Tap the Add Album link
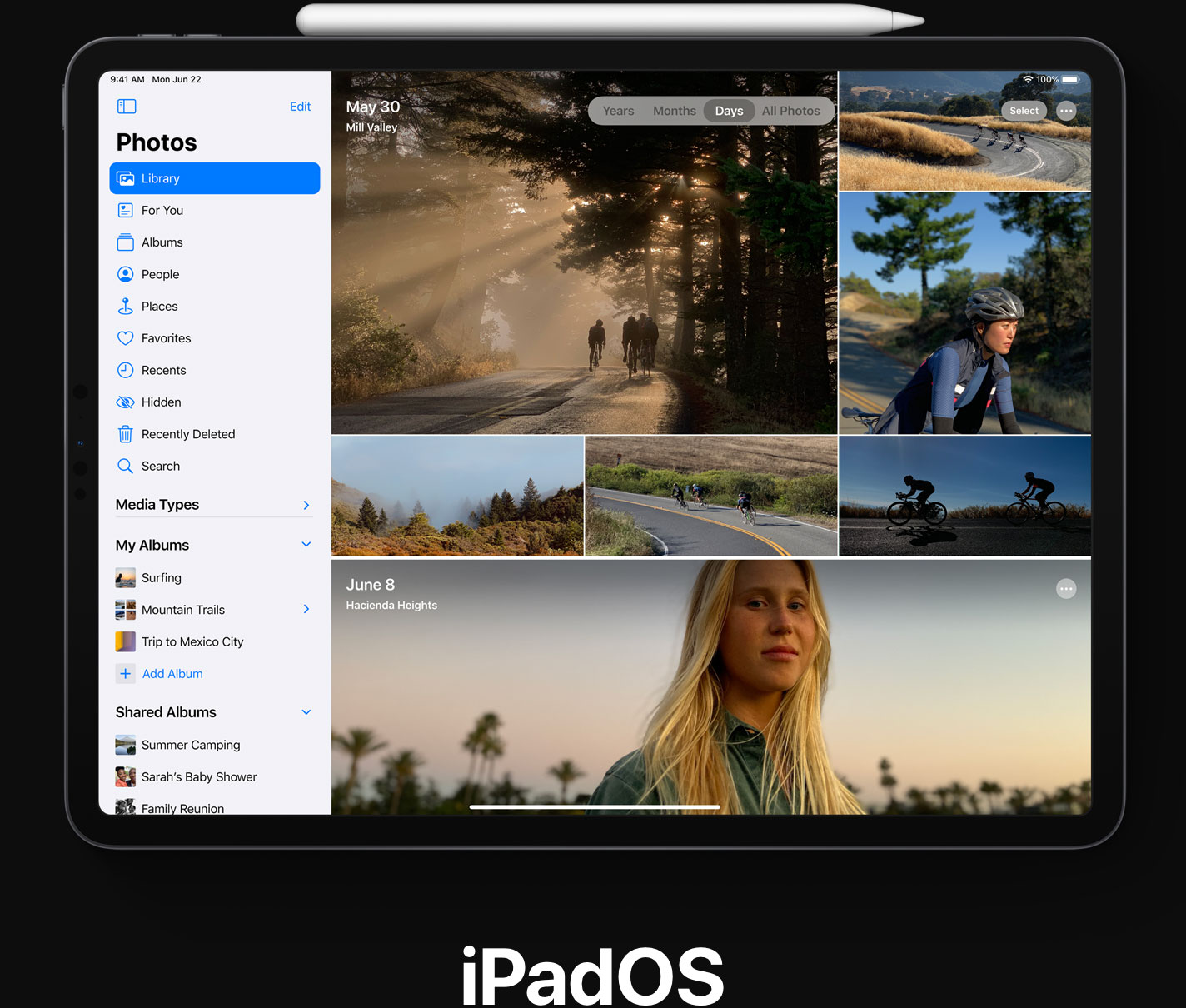 pyautogui.click(x=172, y=674)
